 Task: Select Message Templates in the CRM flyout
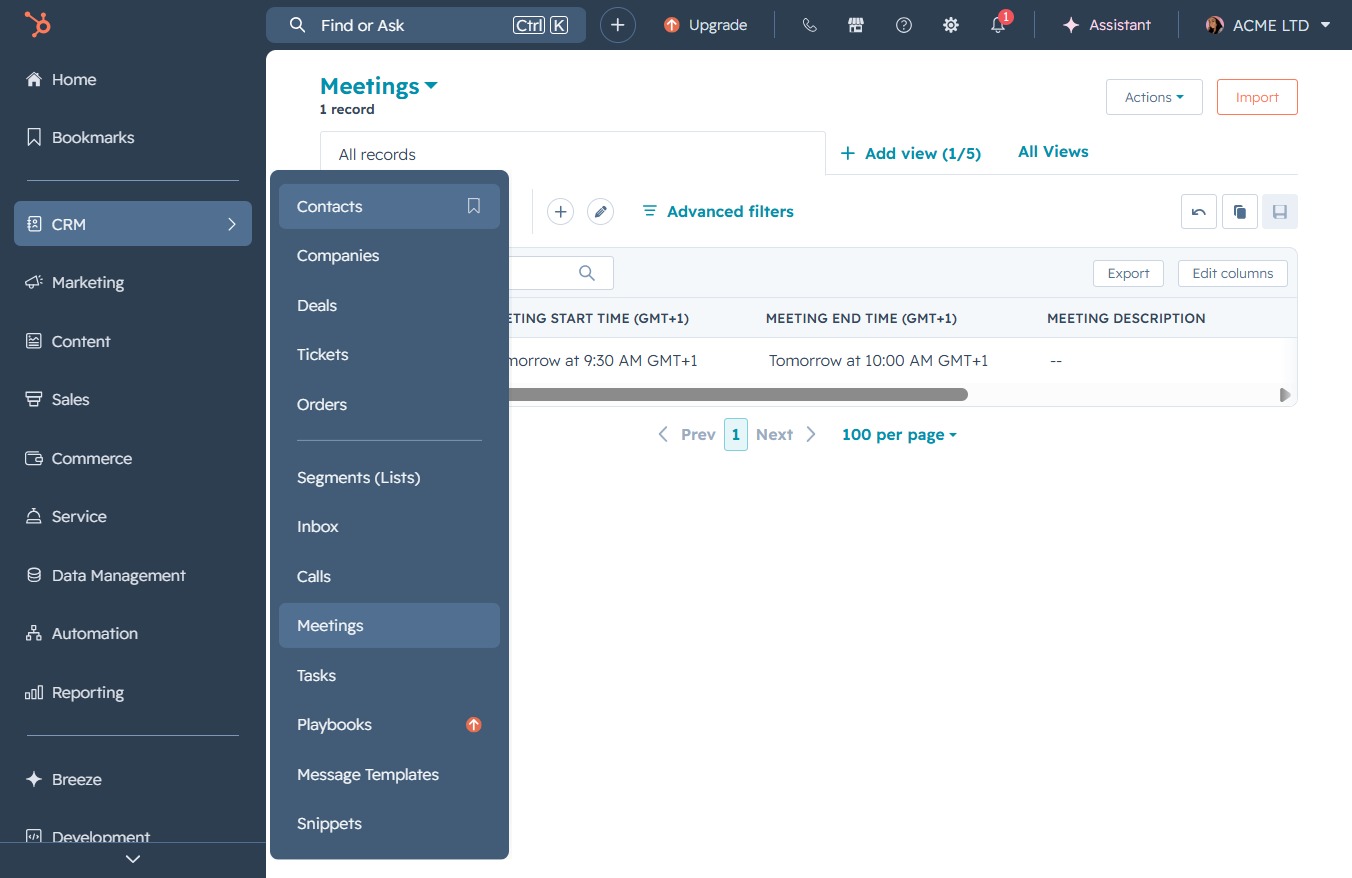click(x=389, y=774)
